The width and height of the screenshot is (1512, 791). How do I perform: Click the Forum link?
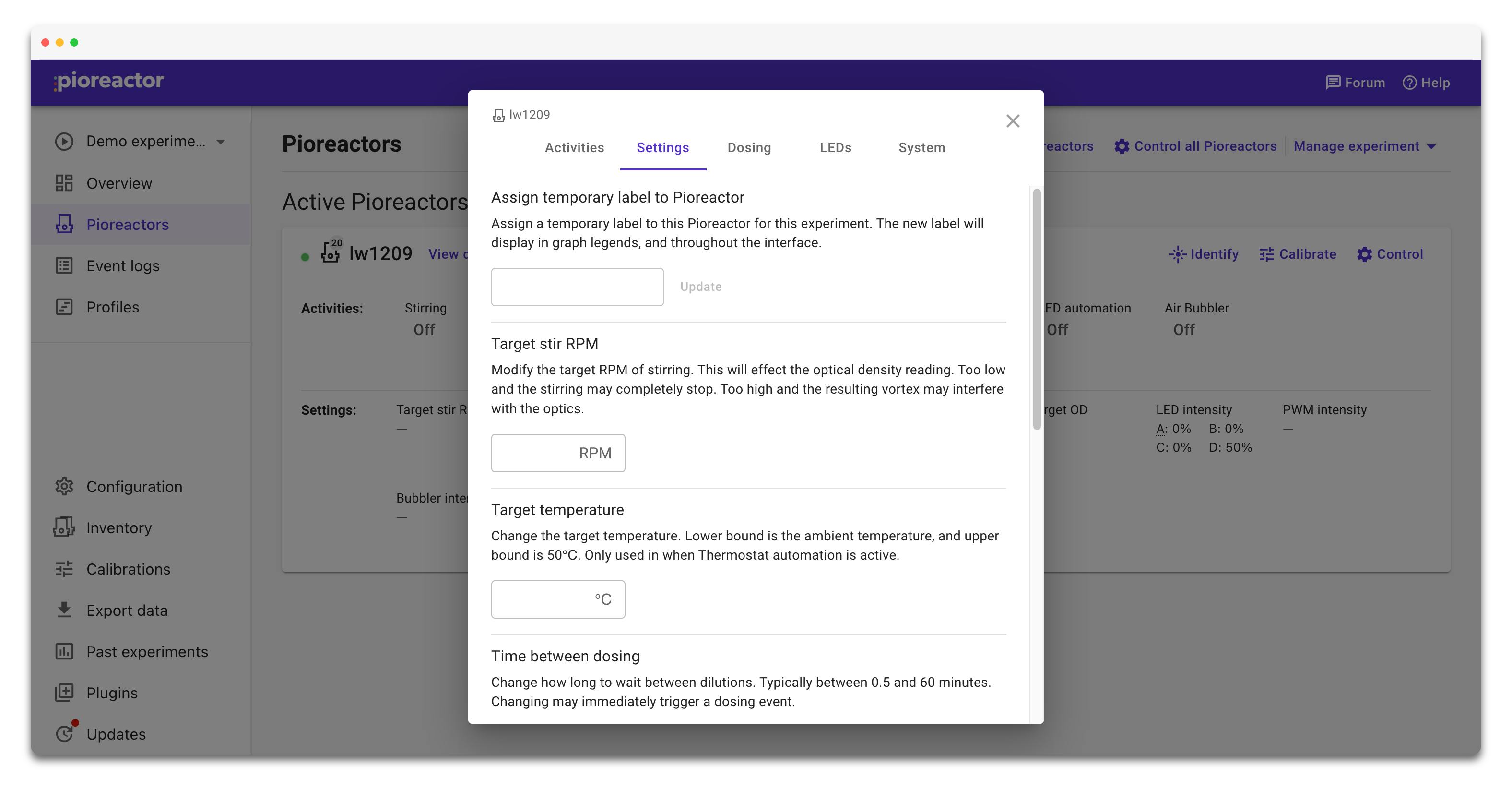[x=1355, y=83]
